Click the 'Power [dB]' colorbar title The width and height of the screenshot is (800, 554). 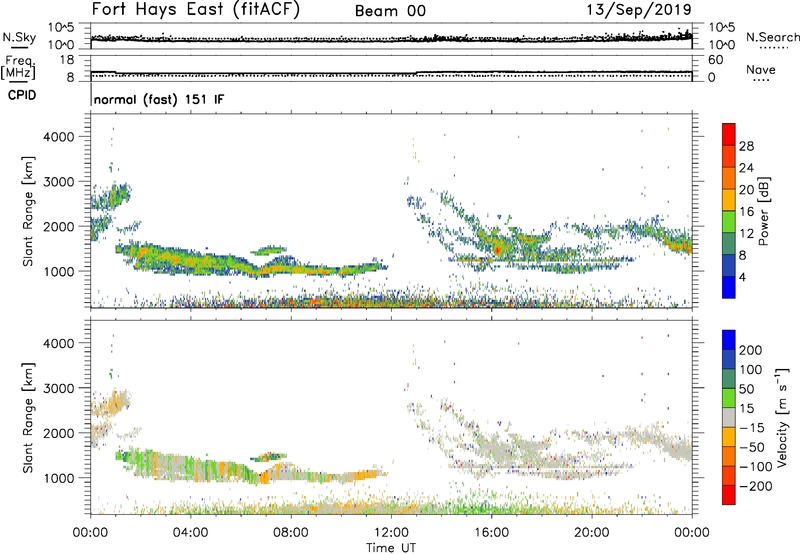[763, 211]
